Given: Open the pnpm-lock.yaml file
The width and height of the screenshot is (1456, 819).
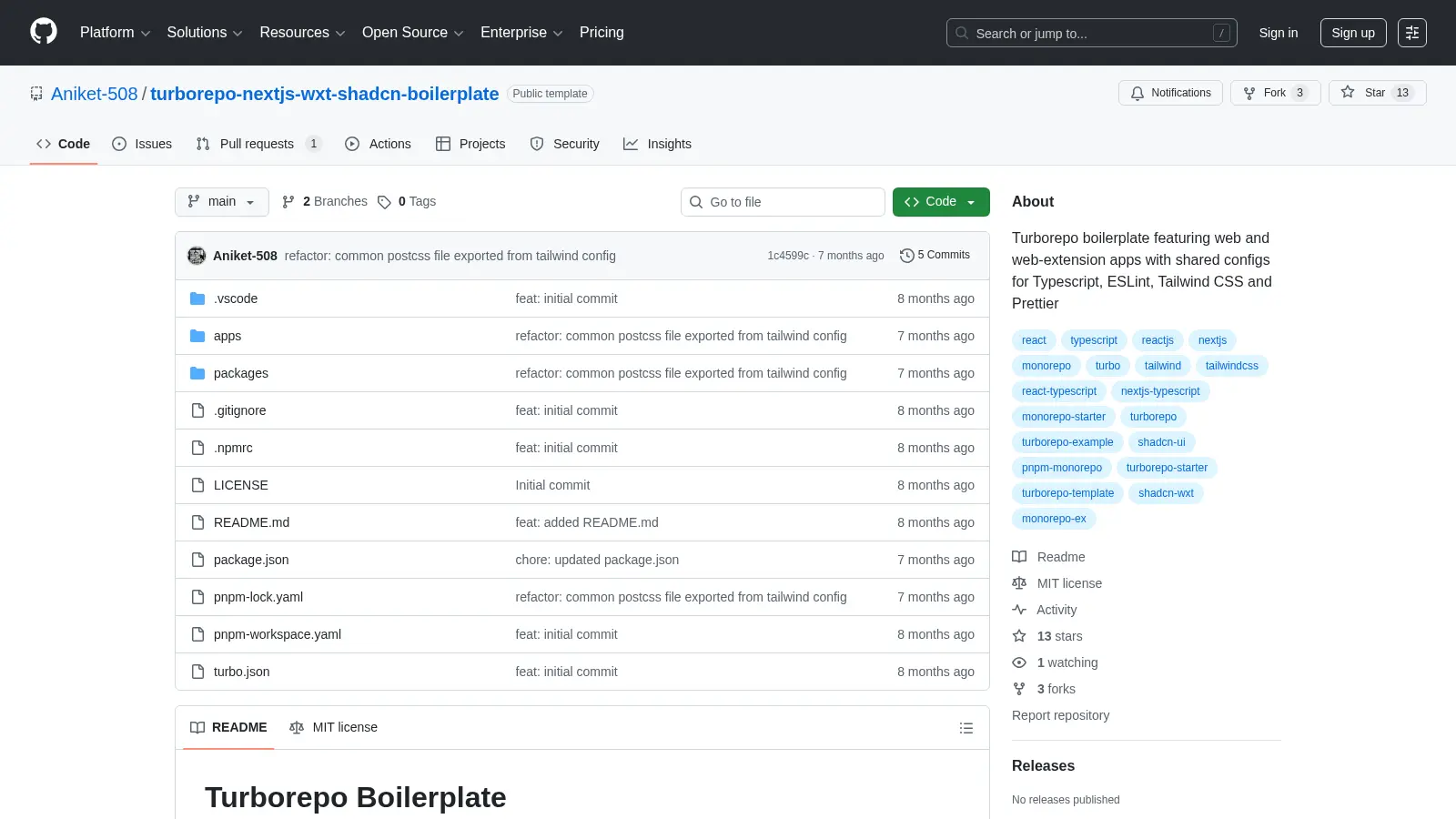Looking at the screenshot, I should (x=258, y=597).
